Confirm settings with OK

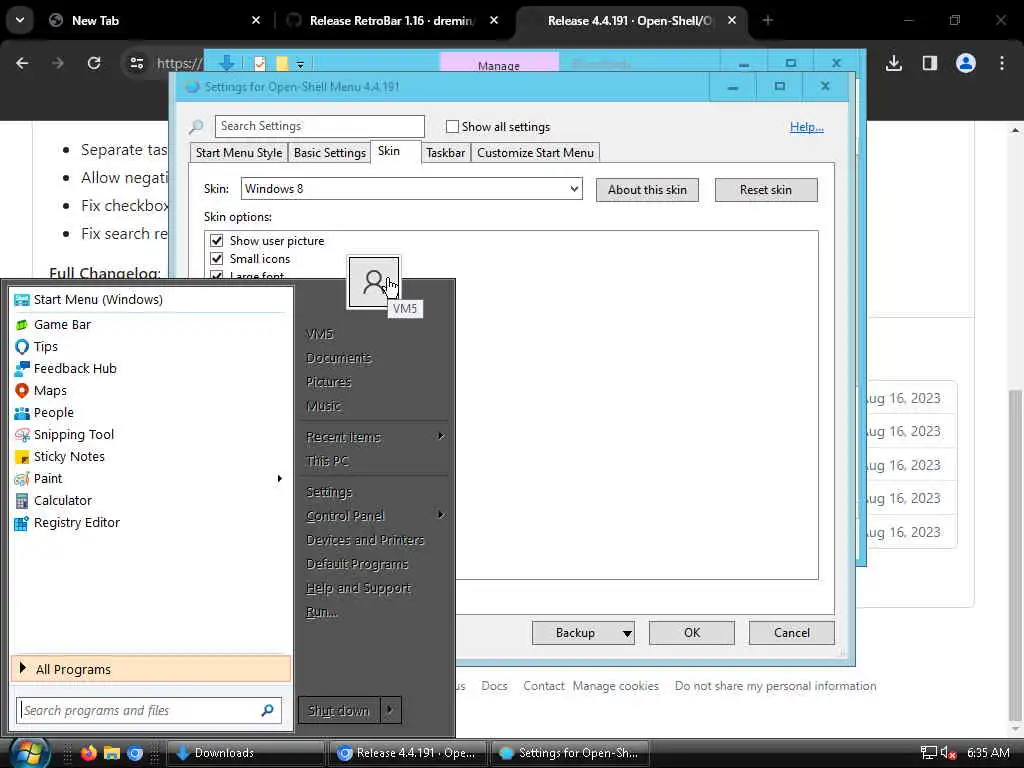[692, 633]
